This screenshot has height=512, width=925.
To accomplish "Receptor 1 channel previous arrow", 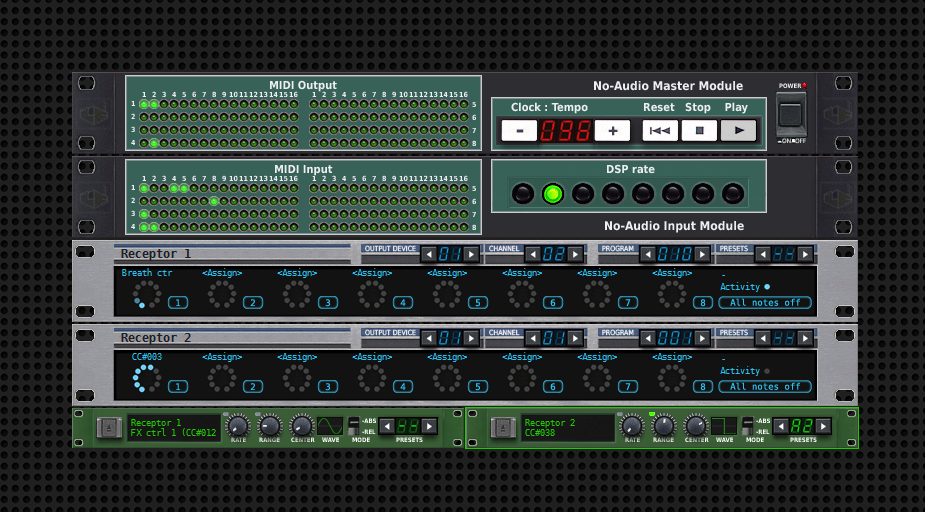I will (533, 254).
